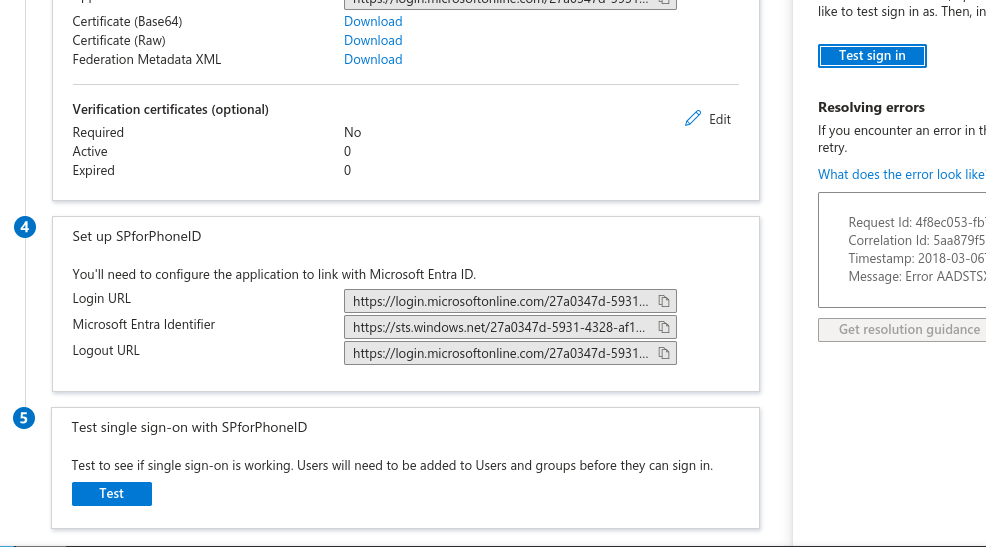Click inside the error details text box
This screenshot has height=547, width=986.
[902, 250]
